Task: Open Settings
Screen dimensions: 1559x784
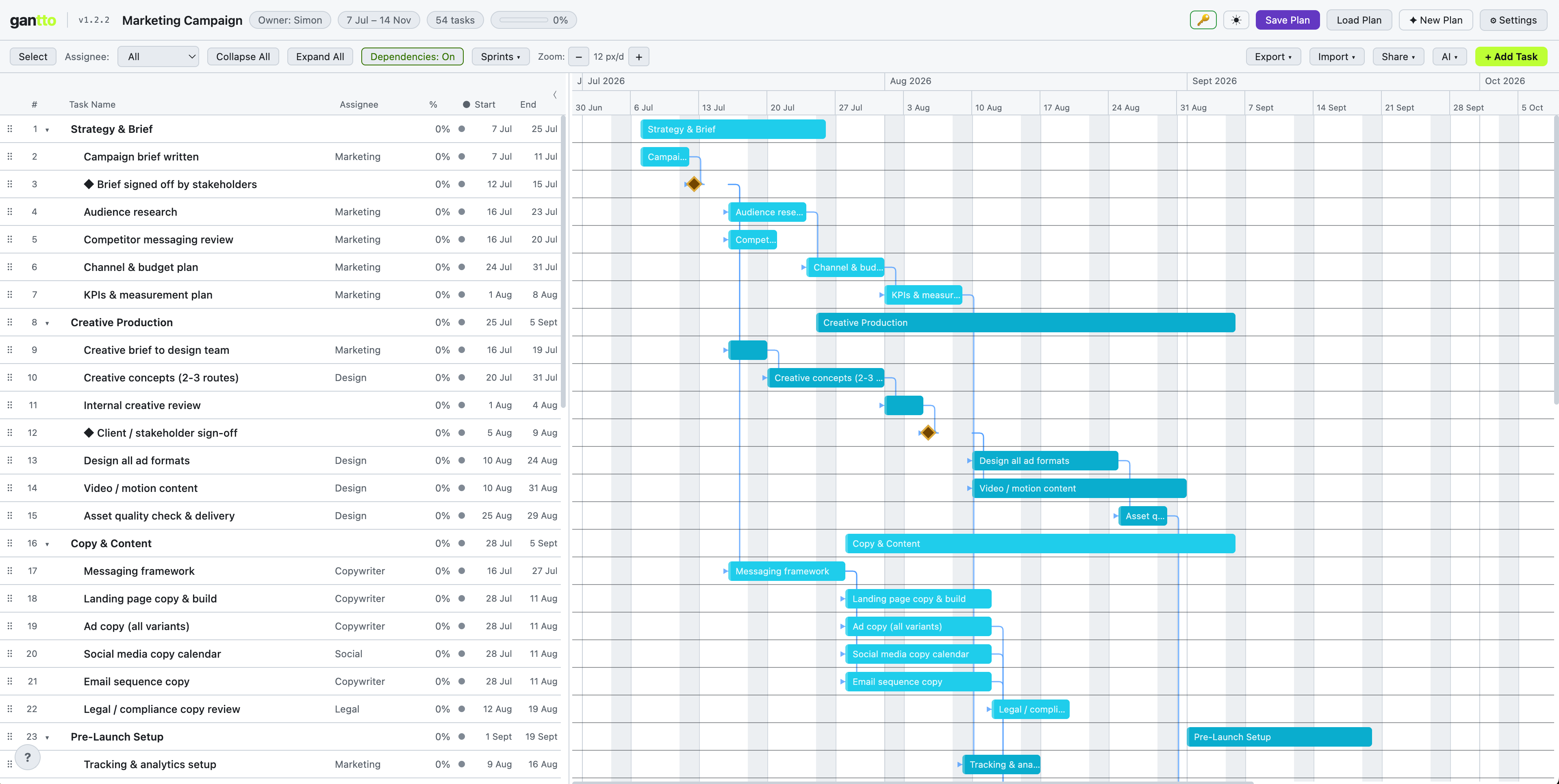Action: pos(1513,20)
